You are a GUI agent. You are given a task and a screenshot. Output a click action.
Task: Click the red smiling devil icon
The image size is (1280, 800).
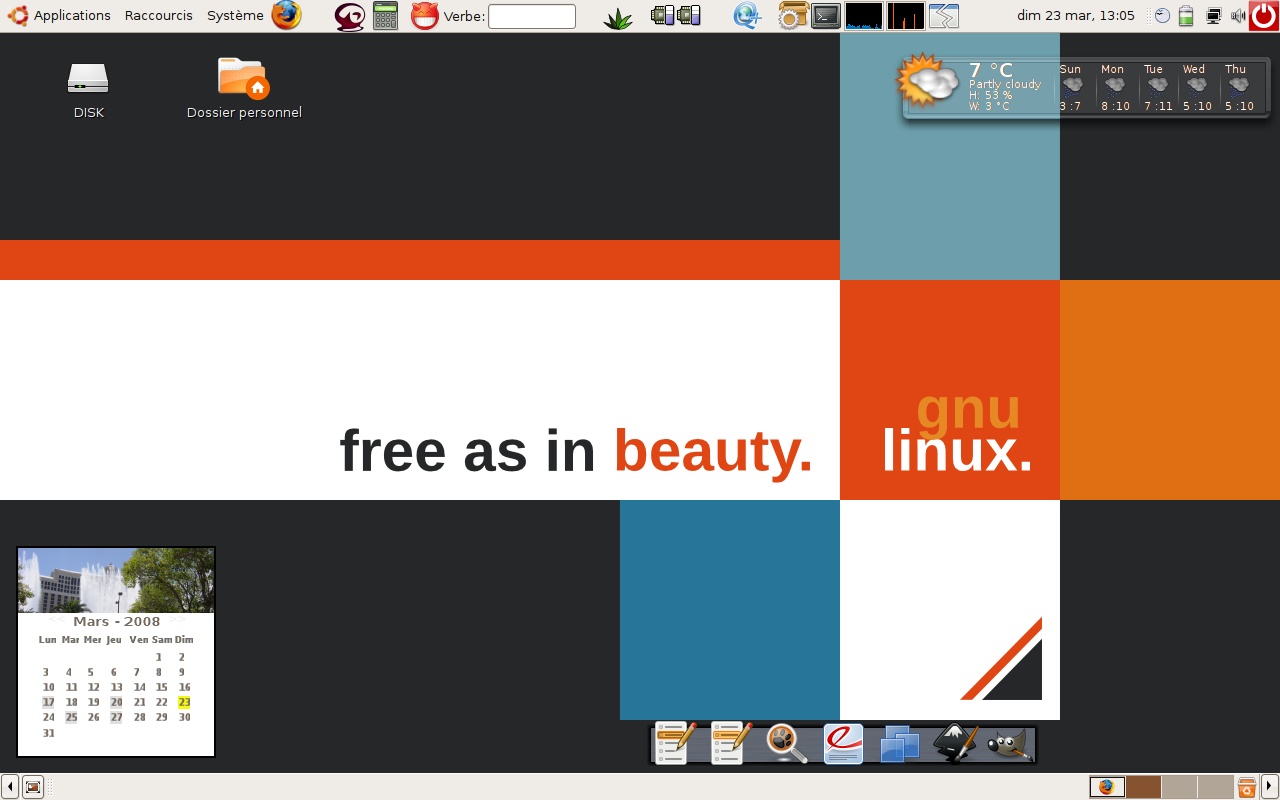[425, 16]
